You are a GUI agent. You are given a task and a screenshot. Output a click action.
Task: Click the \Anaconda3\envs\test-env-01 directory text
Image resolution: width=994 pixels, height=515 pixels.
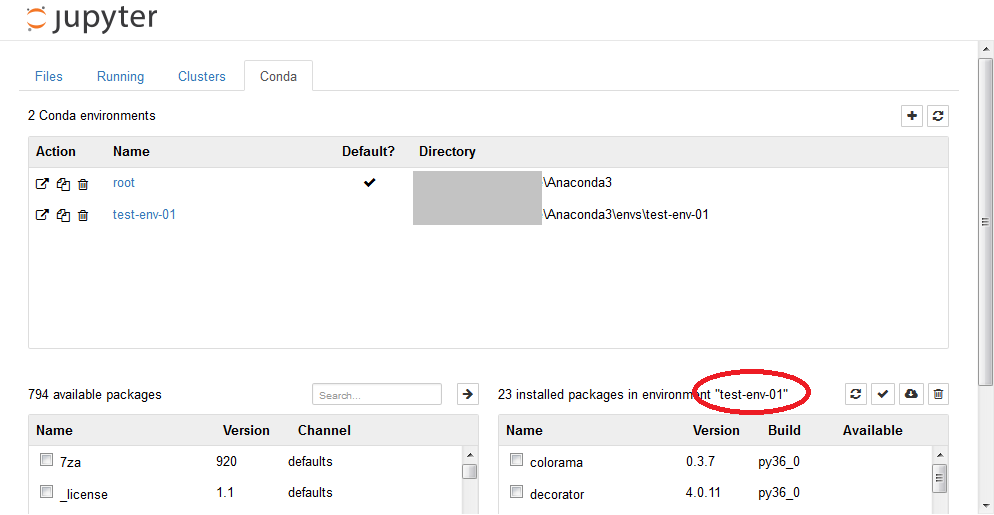click(626, 214)
